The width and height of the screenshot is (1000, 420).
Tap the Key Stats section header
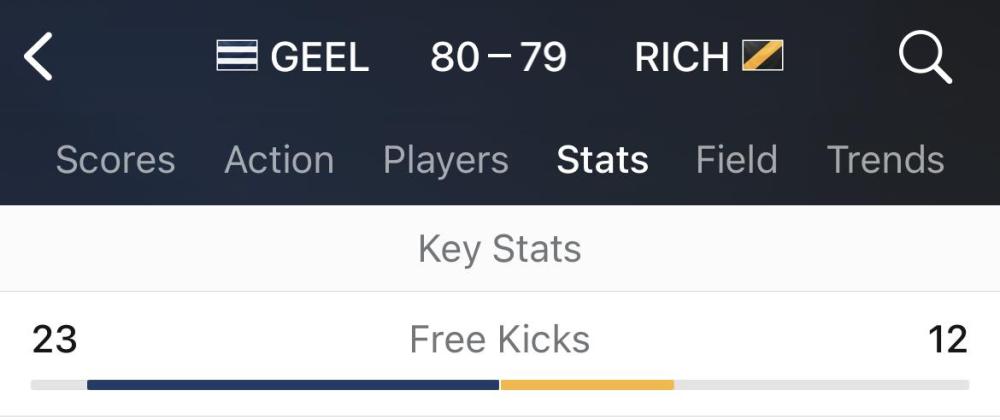(x=500, y=249)
